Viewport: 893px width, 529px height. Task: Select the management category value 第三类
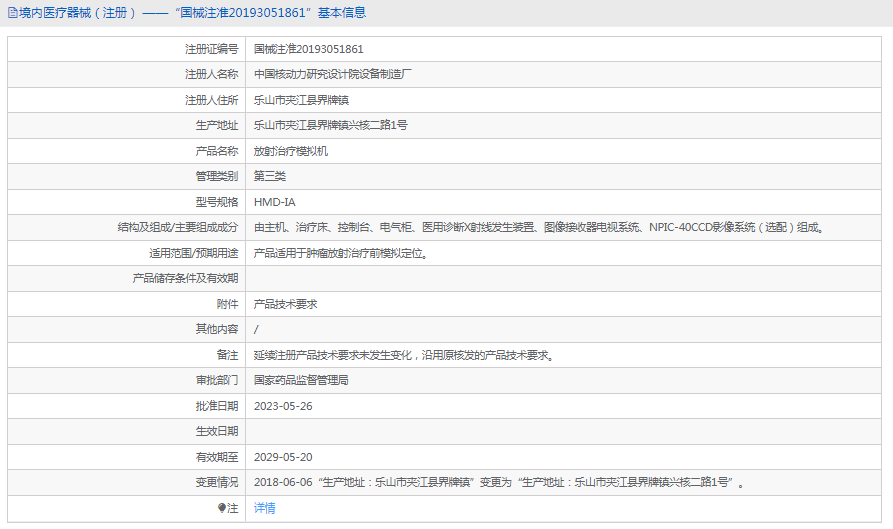pyautogui.click(x=270, y=176)
